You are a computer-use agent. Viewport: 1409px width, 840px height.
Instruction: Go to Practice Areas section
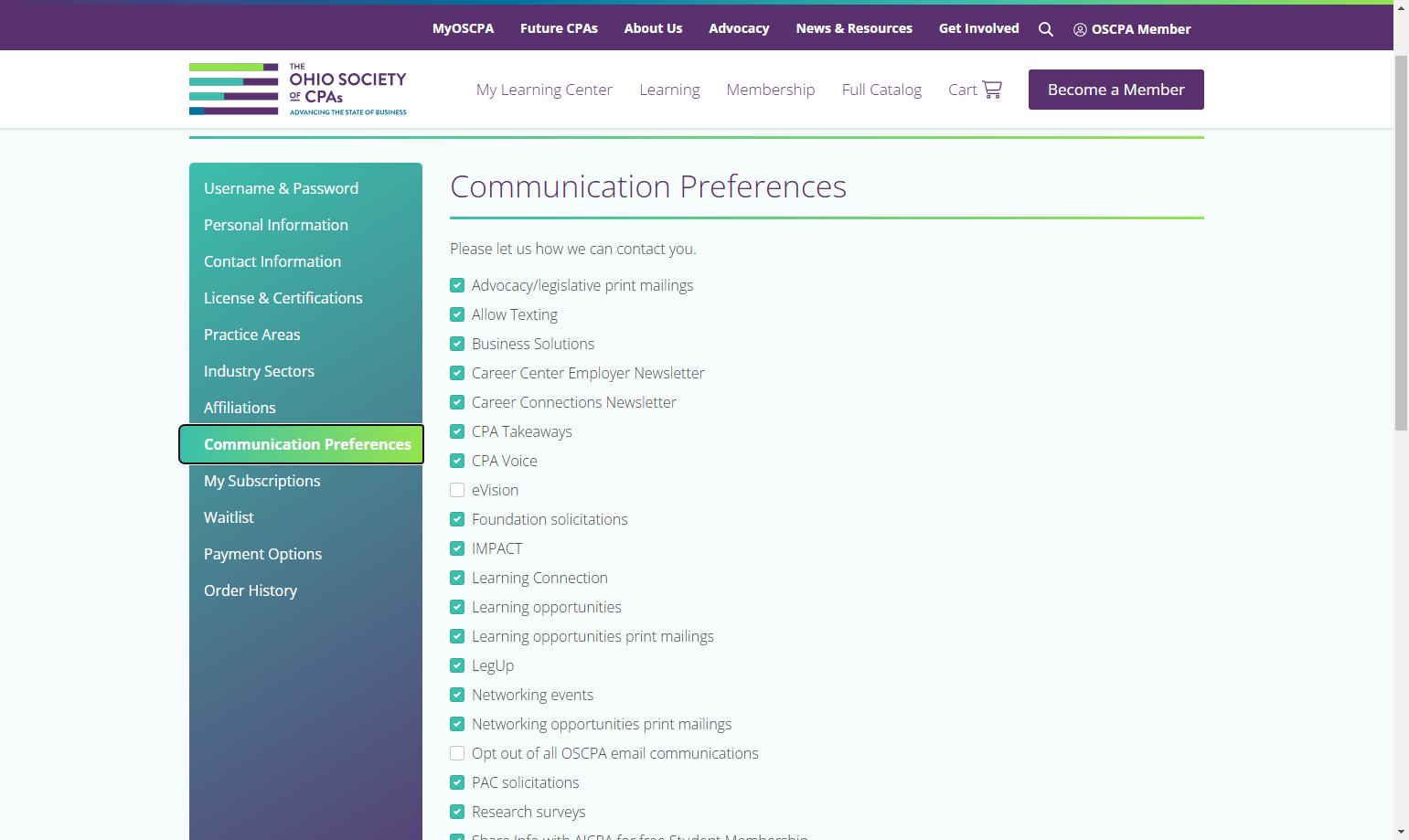tap(252, 335)
